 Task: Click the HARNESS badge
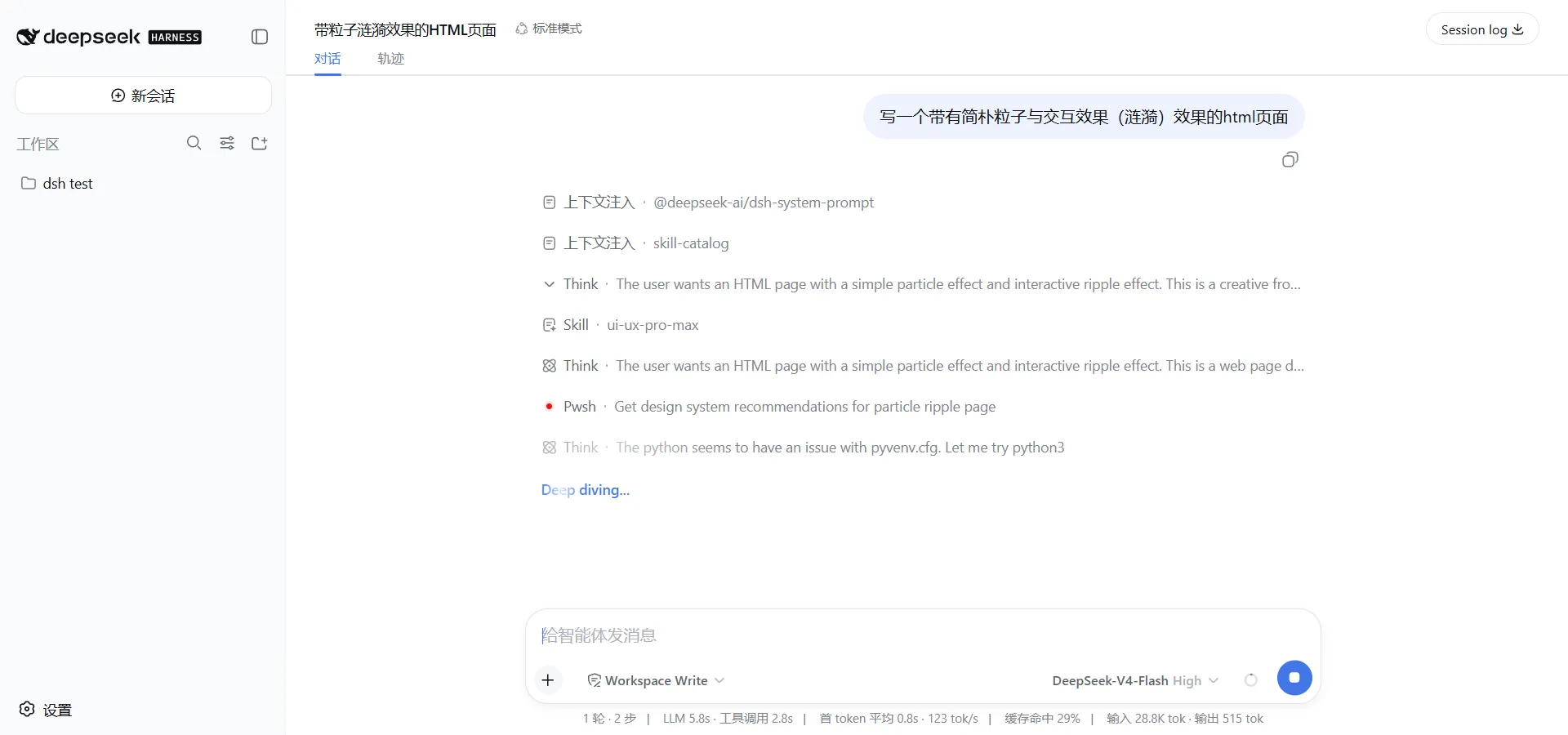175,38
